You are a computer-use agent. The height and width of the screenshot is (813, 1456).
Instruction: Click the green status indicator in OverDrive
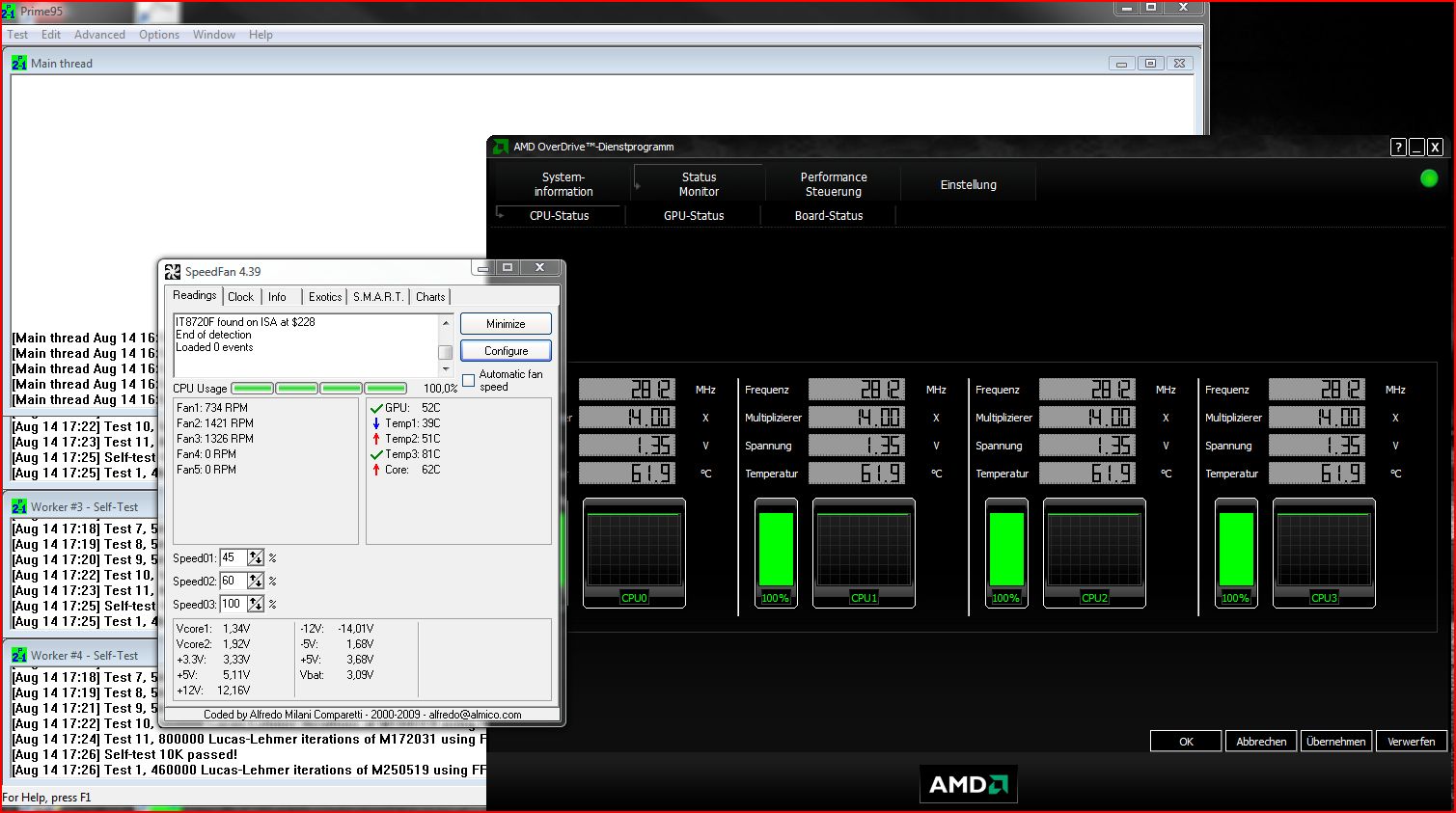[x=1429, y=178]
